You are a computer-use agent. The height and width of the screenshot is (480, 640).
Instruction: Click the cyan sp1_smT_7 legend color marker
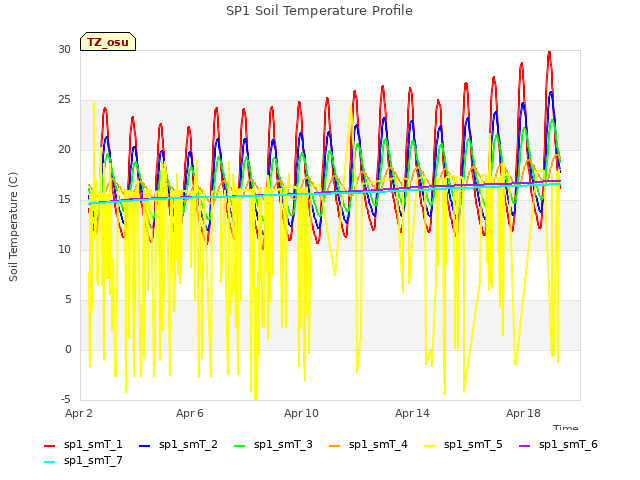pyautogui.click(x=49, y=462)
